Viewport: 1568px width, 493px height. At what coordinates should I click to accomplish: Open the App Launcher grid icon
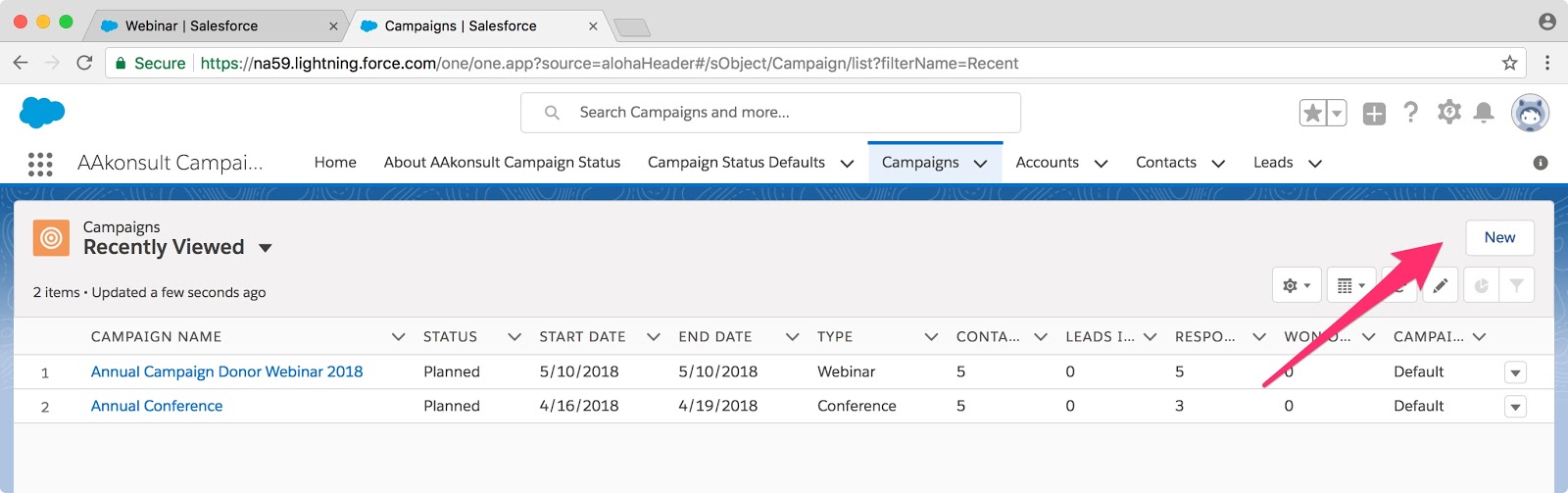point(40,164)
